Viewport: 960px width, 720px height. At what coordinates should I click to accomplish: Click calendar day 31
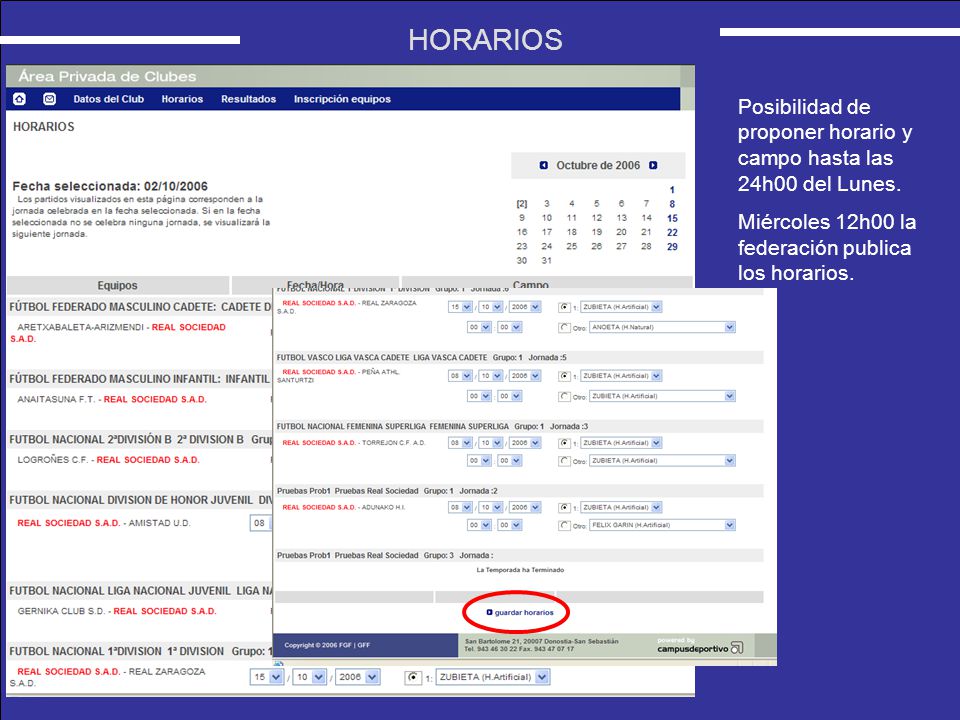point(547,261)
